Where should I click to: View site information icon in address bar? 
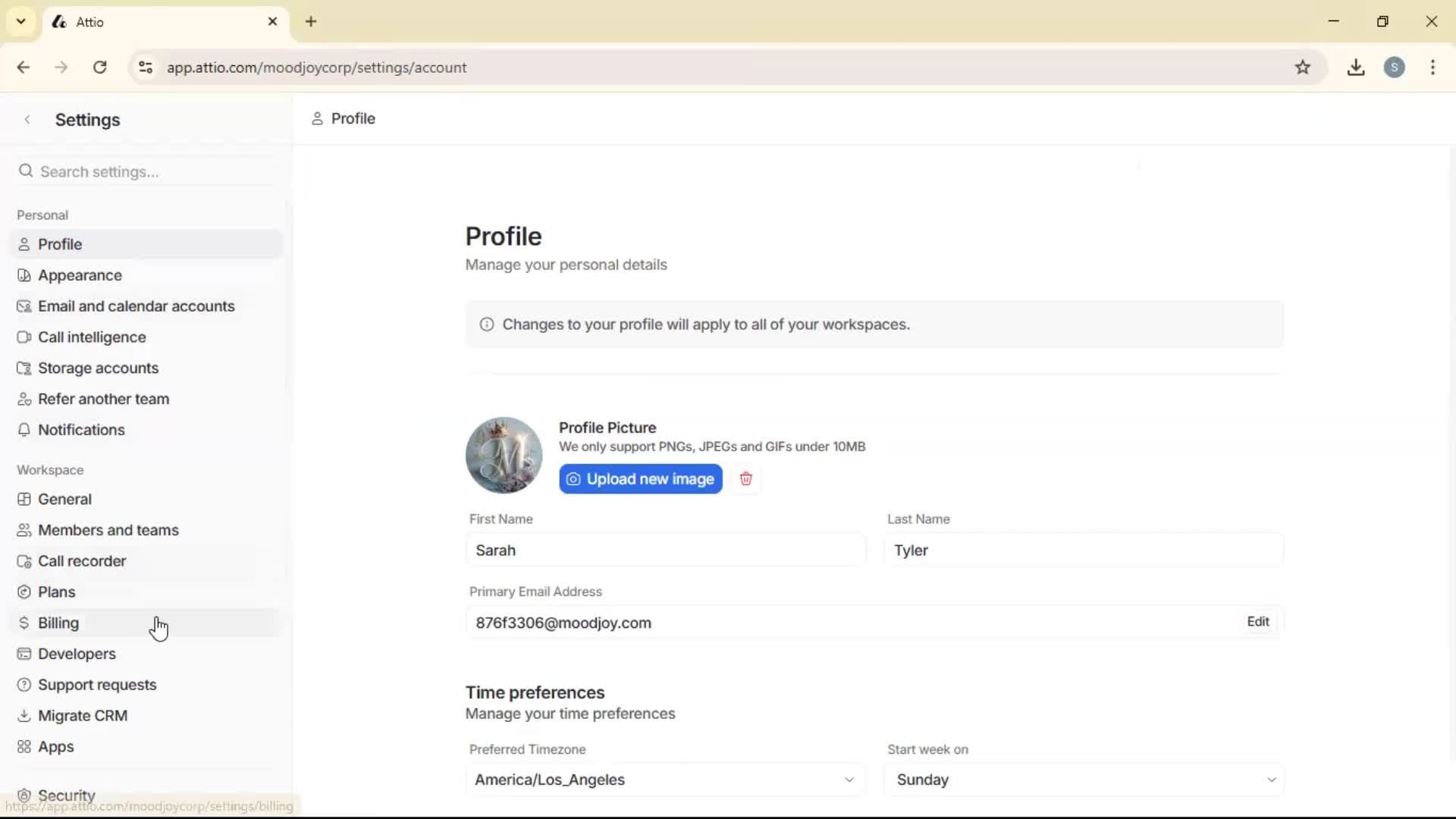tap(146, 67)
